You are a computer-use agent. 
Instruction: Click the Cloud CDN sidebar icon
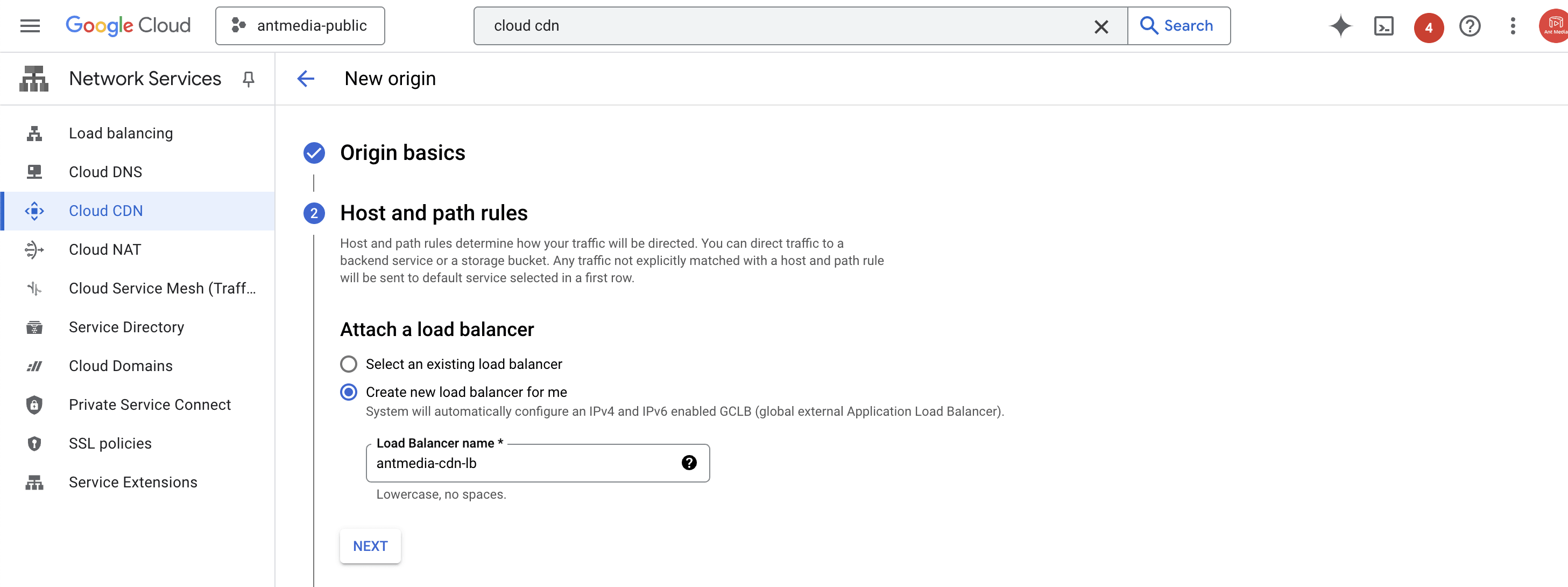click(34, 211)
